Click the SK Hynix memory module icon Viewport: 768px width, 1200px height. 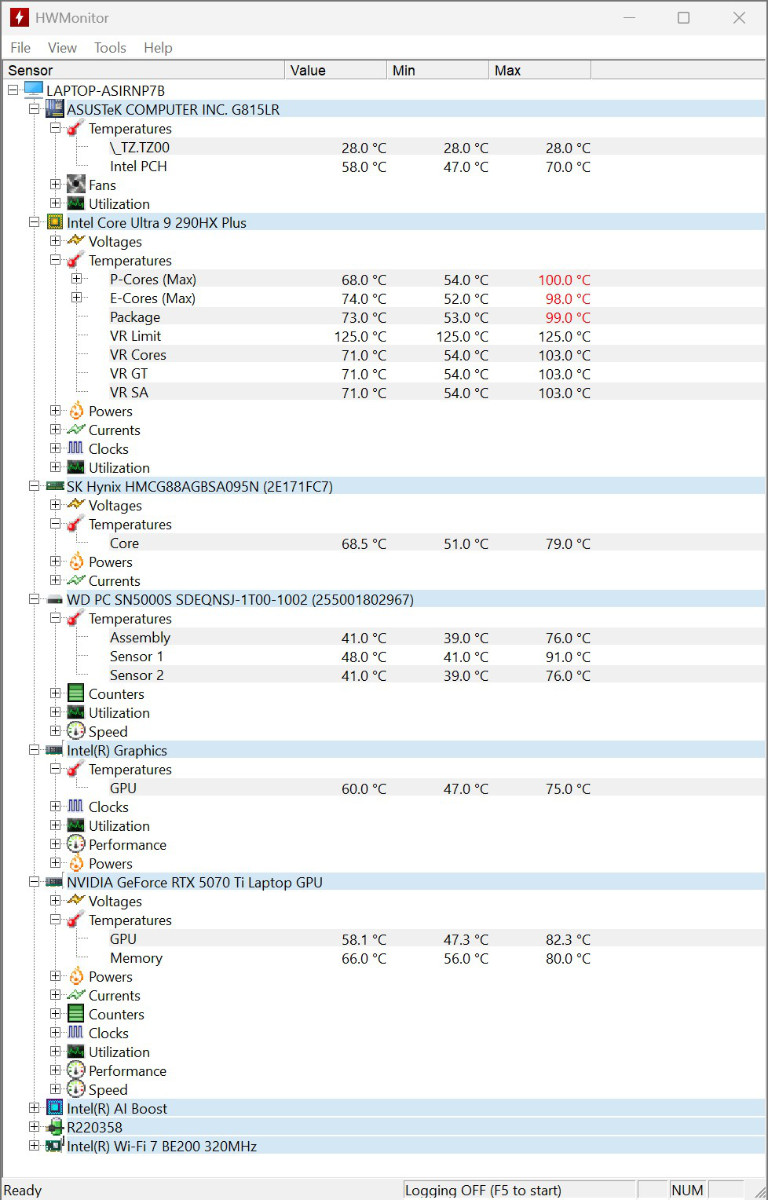[55, 486]
